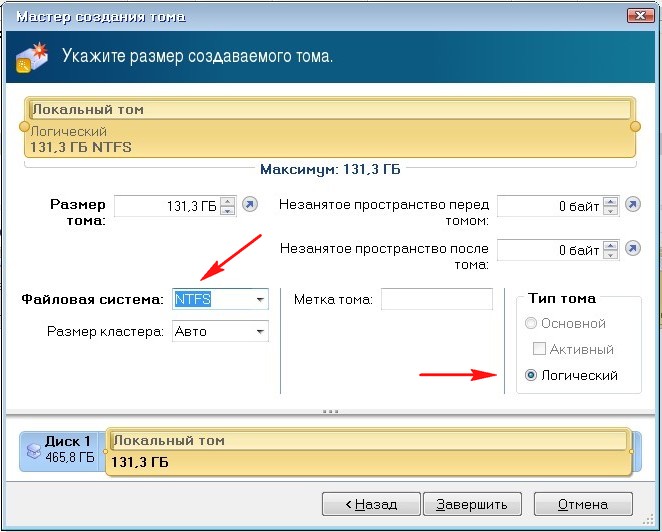Decrease space before volume with down spinner

[x=609, y=211]
